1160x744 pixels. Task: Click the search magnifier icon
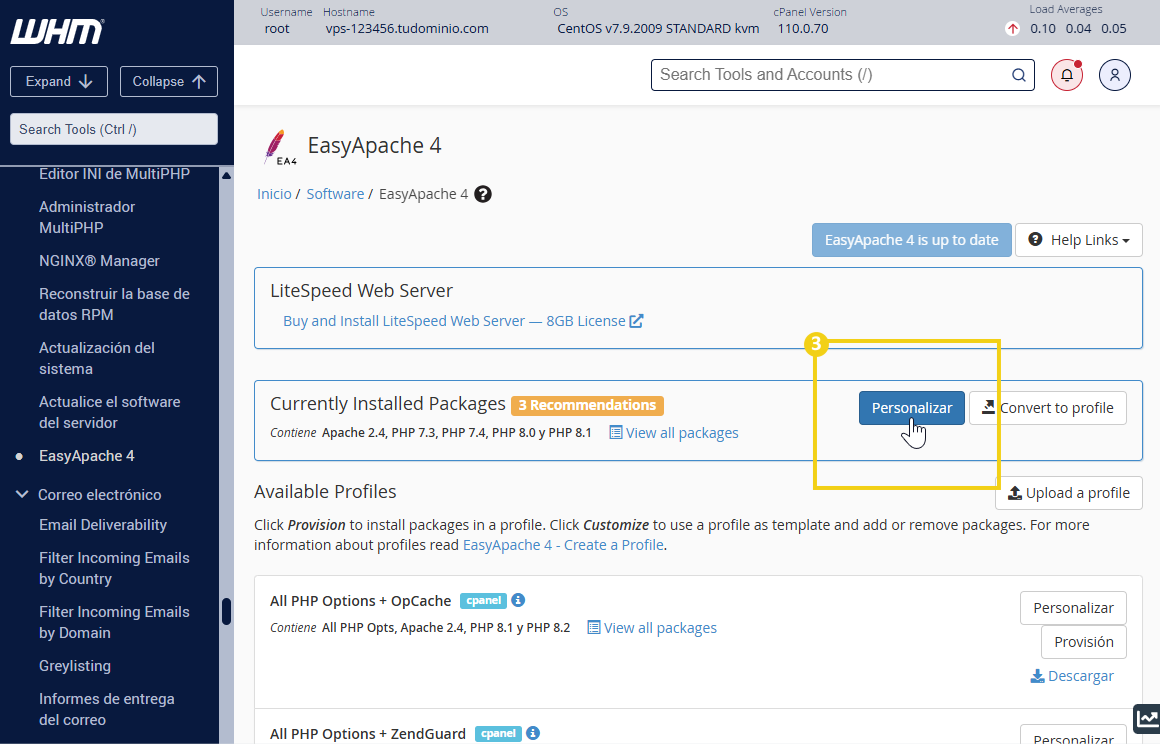coord(1019,75)
